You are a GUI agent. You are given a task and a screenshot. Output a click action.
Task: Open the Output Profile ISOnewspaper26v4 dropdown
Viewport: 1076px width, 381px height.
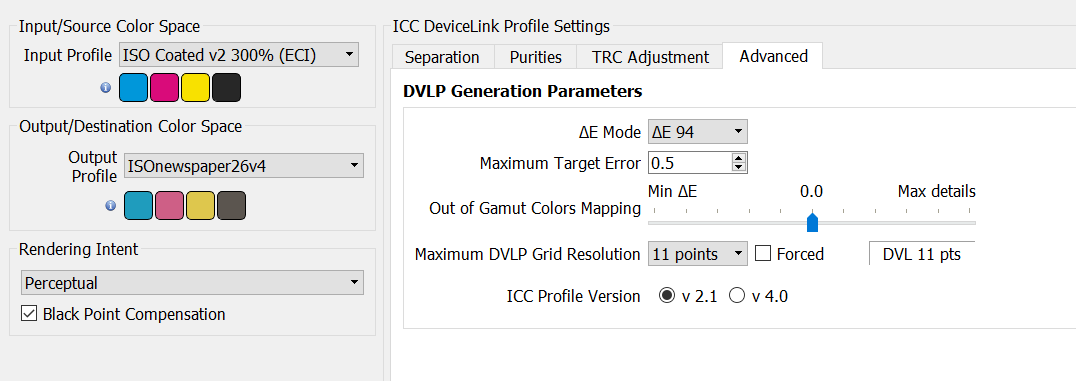(244, 165)
